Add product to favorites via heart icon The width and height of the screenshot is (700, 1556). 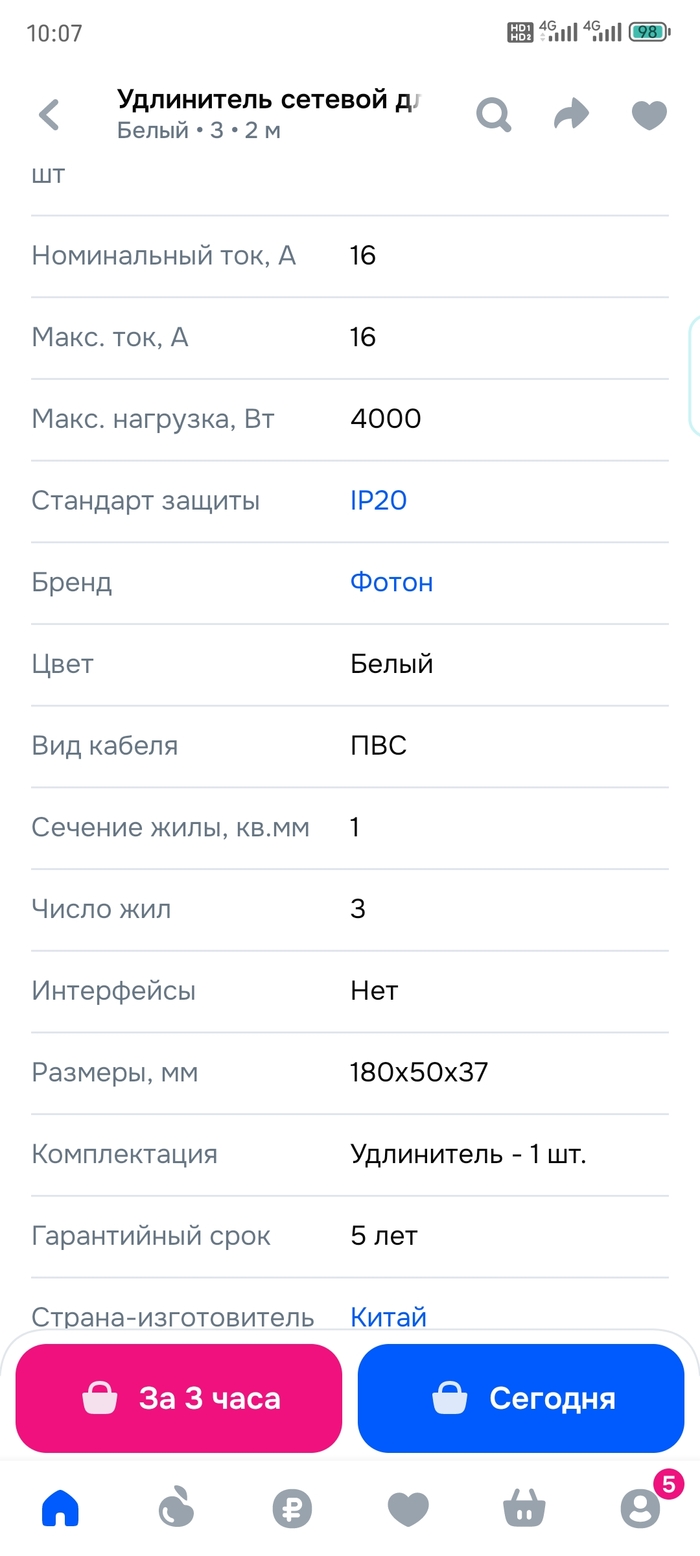(649, 115)
